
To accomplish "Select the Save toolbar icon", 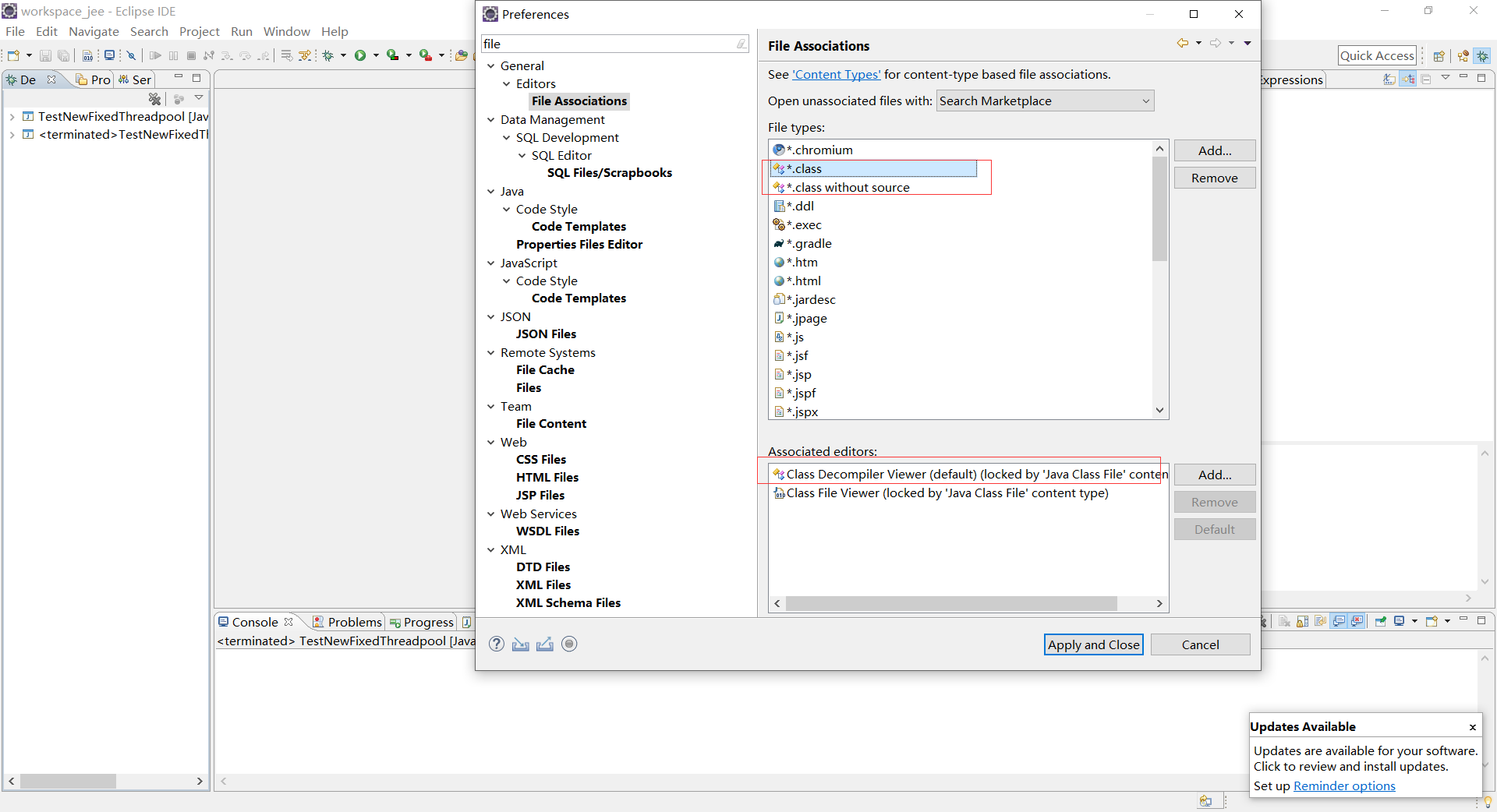I will tap(45, 55).
